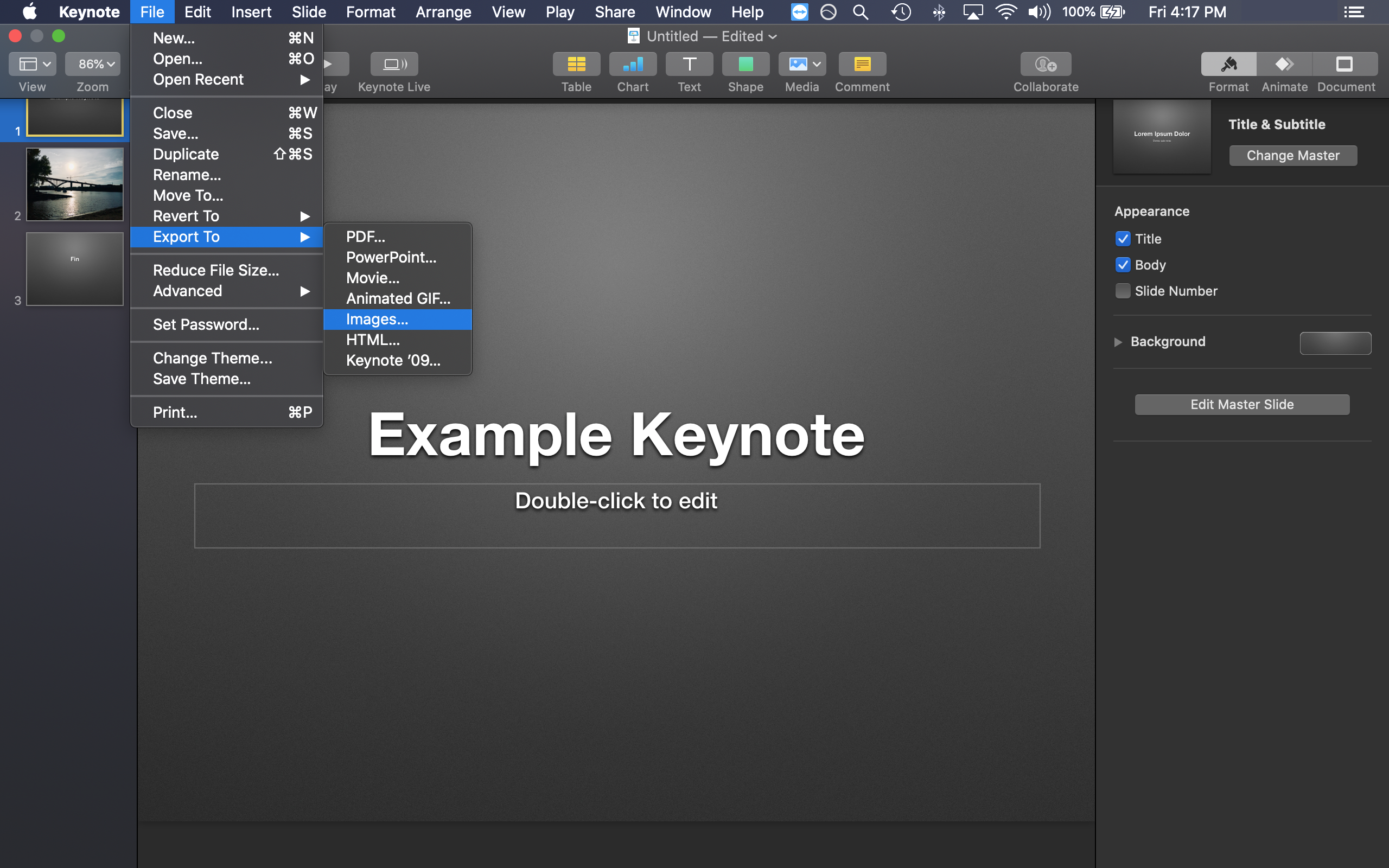Open the Edit menu
This screenshot has height=868, width=1389.
(197, 11)
